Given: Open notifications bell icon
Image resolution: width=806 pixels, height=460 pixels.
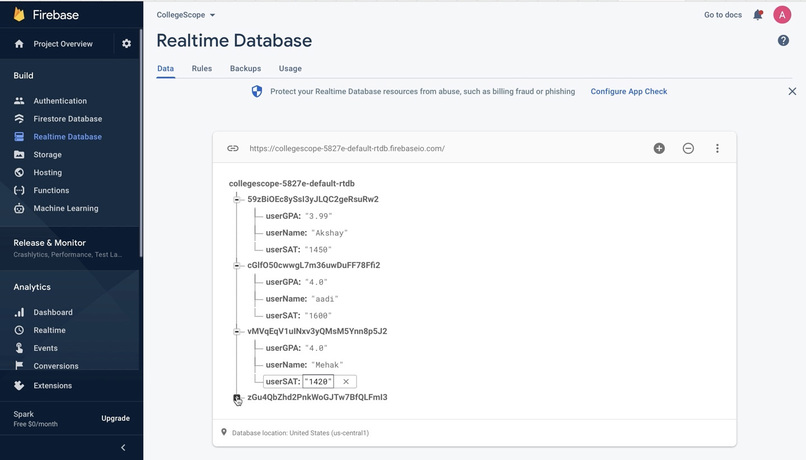Looking at the screenshot, I should (x=758, y=15).
